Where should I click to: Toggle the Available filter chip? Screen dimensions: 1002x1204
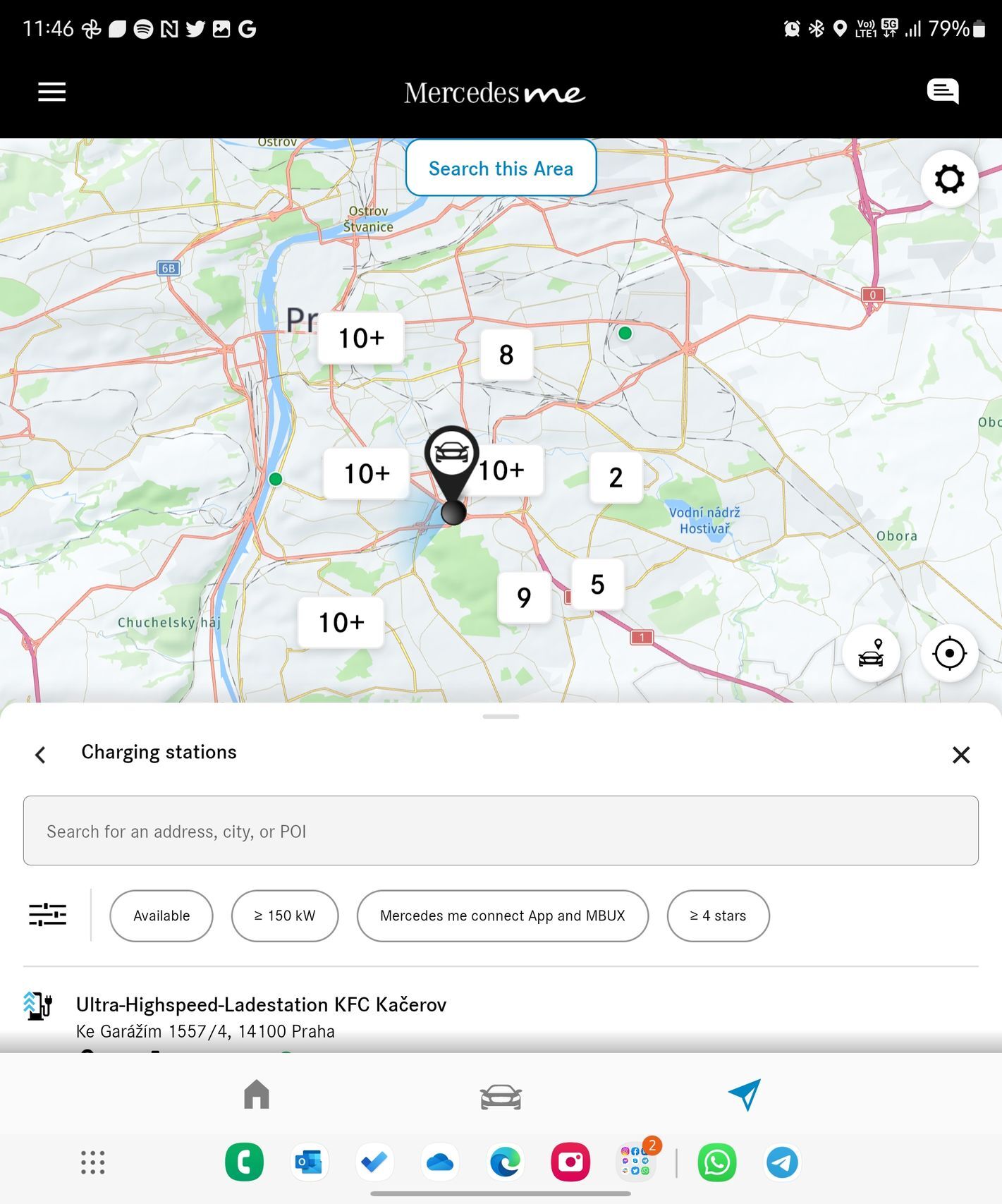(x=161, y=916)
